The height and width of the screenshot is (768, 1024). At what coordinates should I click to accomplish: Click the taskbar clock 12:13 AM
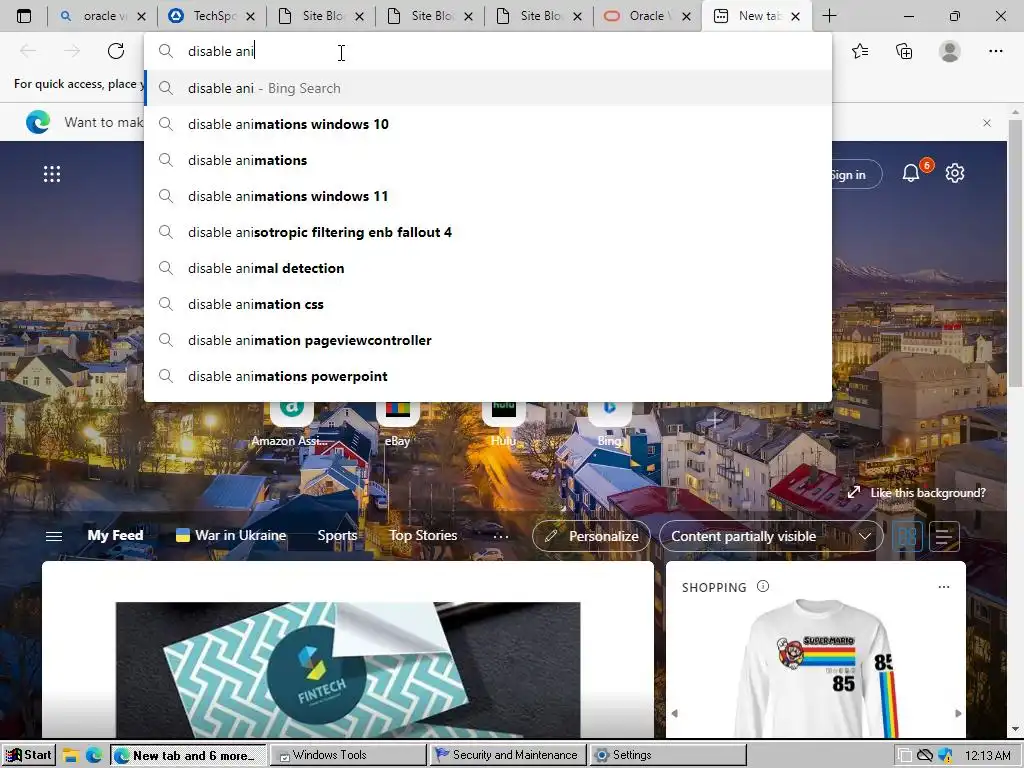(x=987, y=756)
